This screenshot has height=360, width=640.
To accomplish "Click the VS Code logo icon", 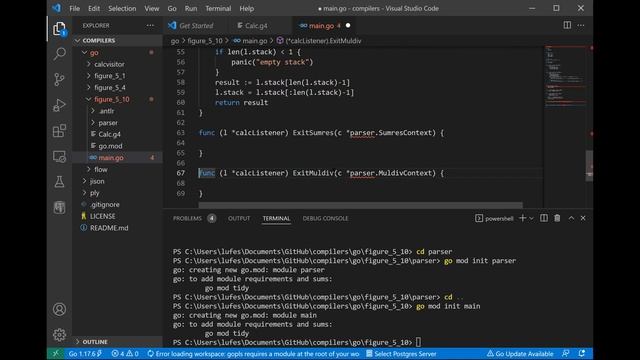I will point(57,8).
